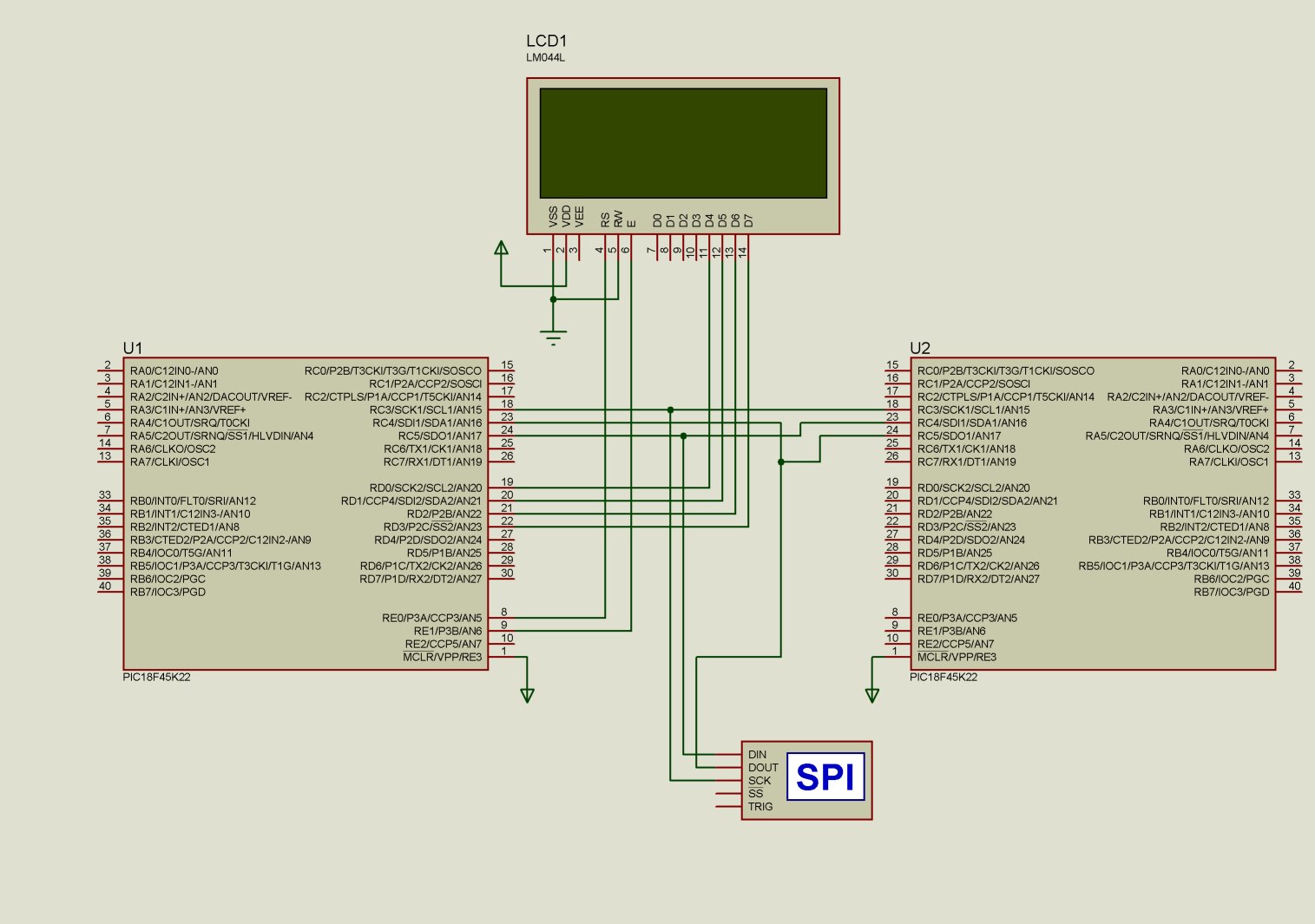Click the DOUT pin label on SPI debugger
Viewport: 1315px width, 924px height.
point(764,768)
